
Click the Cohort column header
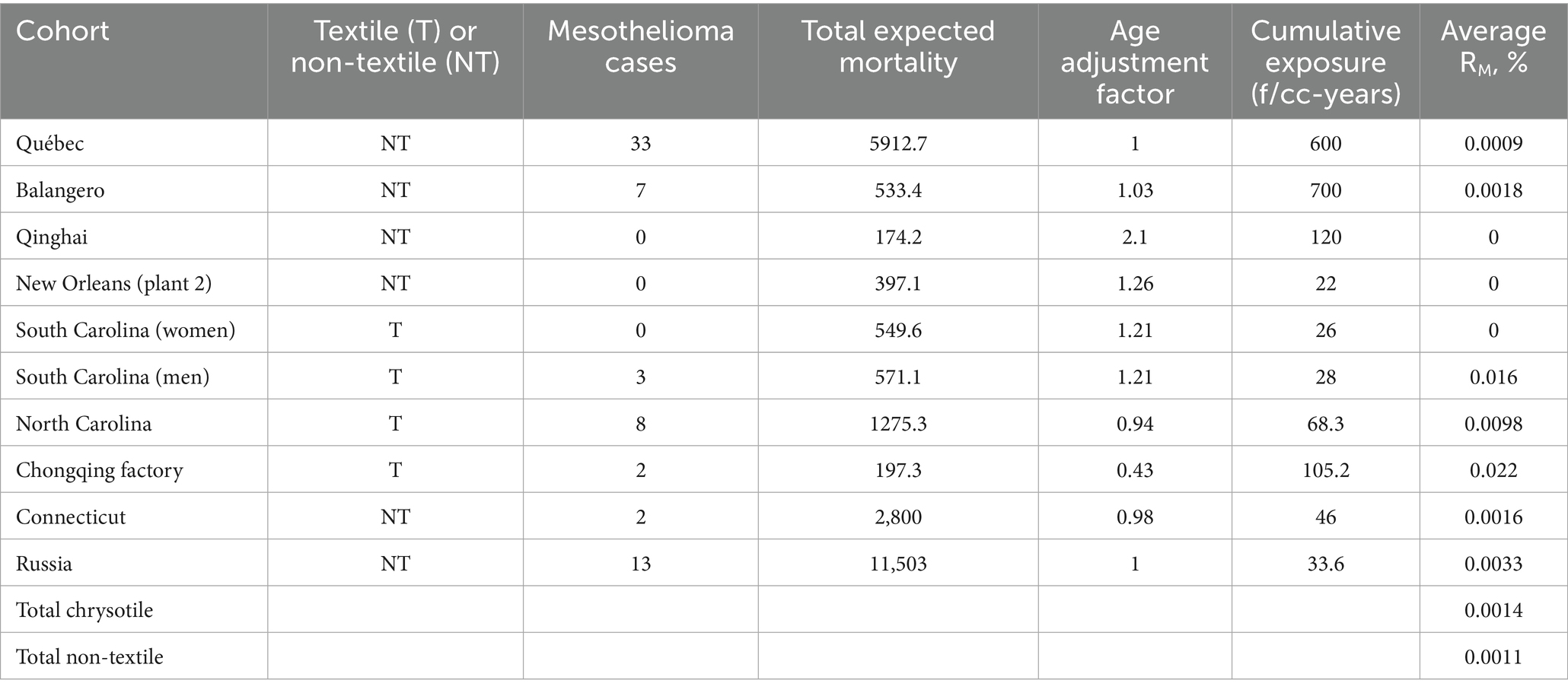[62, 31]
